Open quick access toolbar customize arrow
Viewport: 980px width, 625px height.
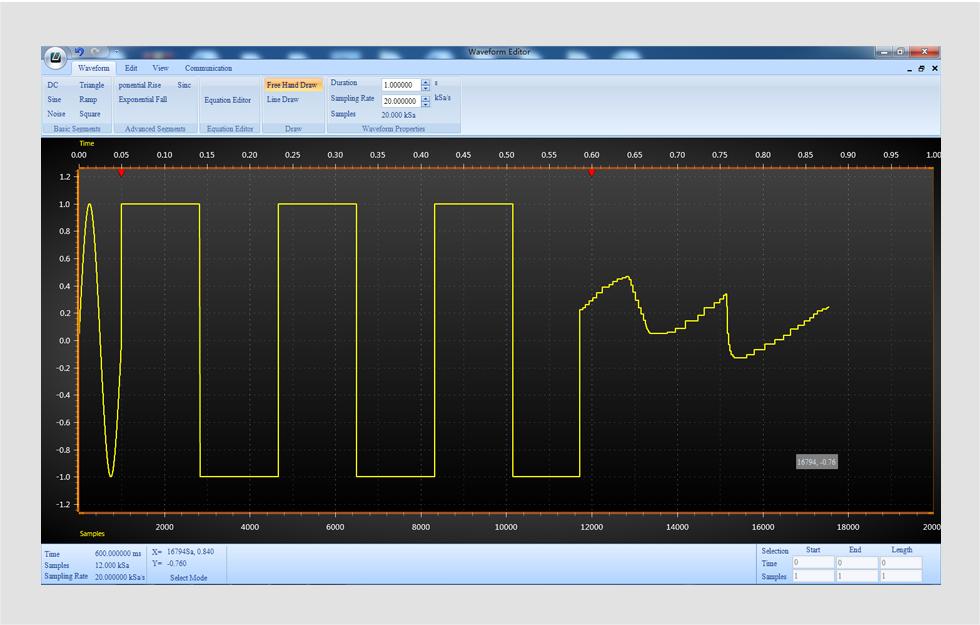click(x=116, y=52)
